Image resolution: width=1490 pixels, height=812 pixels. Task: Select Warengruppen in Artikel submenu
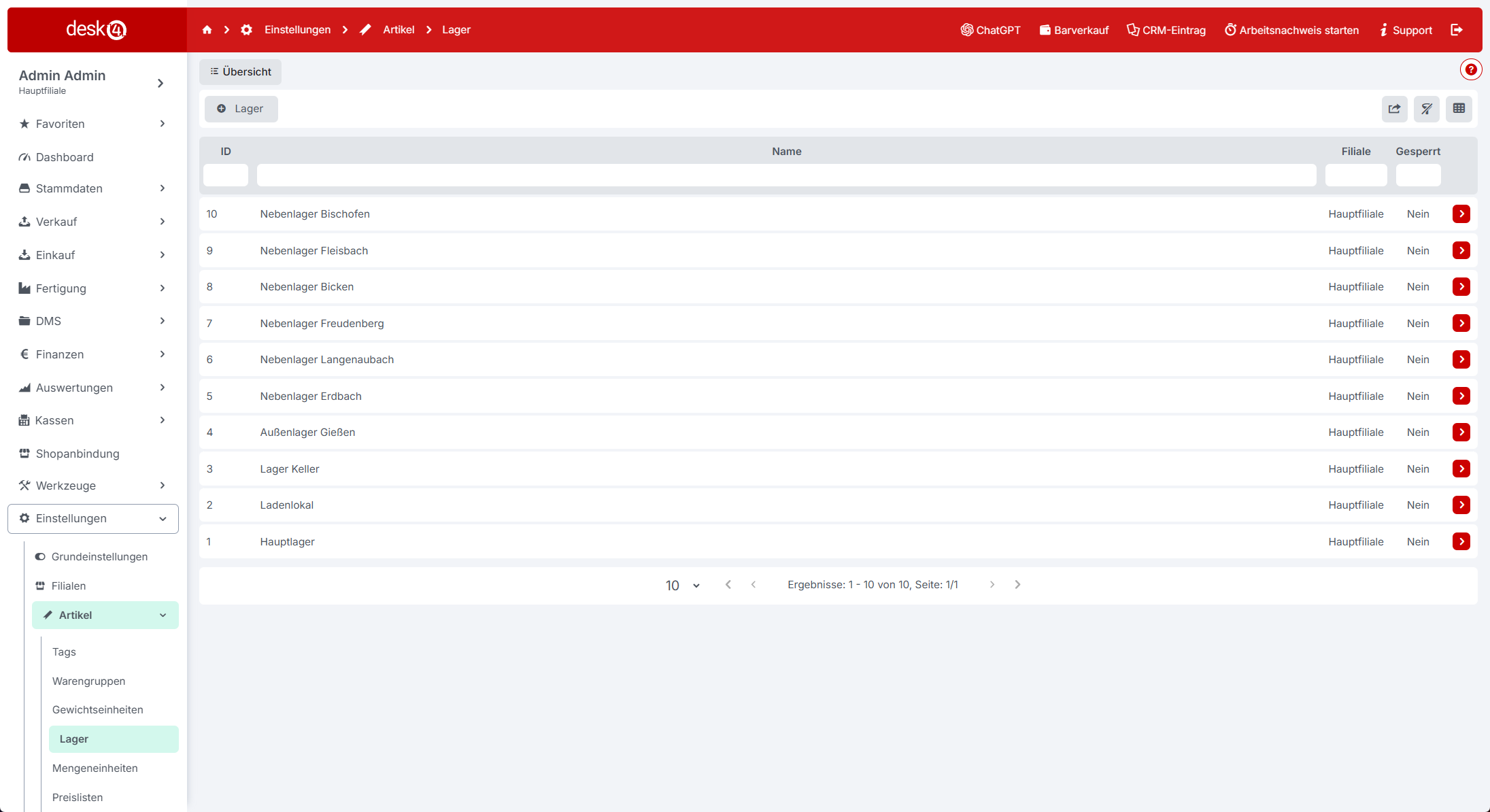88,681
